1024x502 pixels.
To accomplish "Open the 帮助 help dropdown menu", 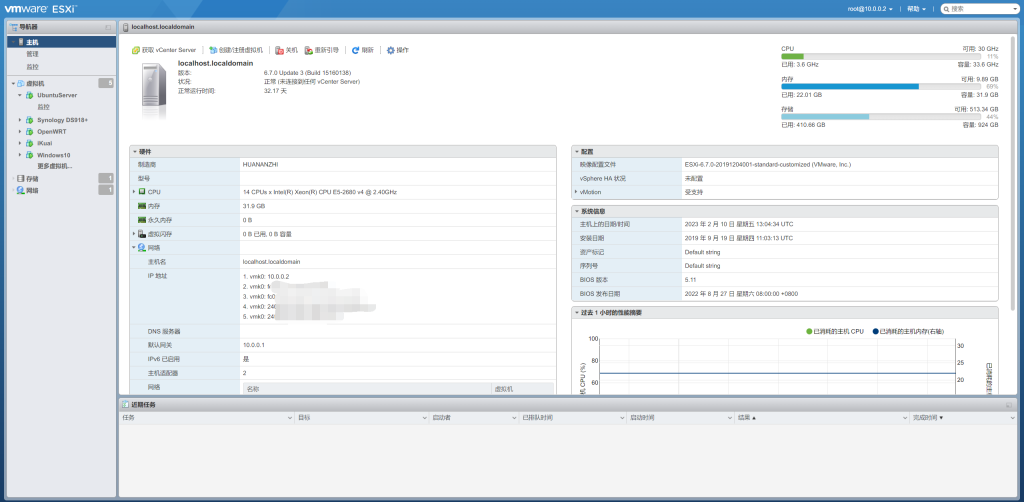I will click(x=916, y=9).
